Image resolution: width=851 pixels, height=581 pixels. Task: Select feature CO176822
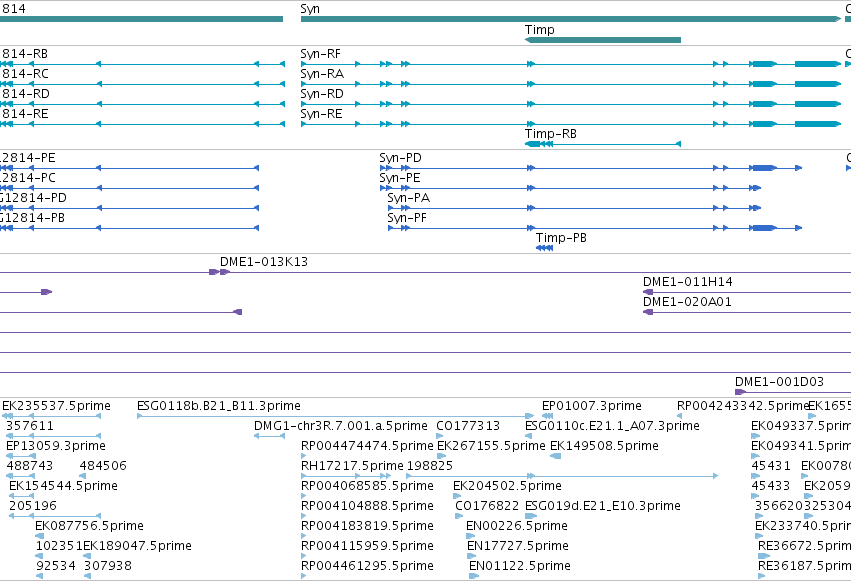pyautogui.click(x=487, y=506)
